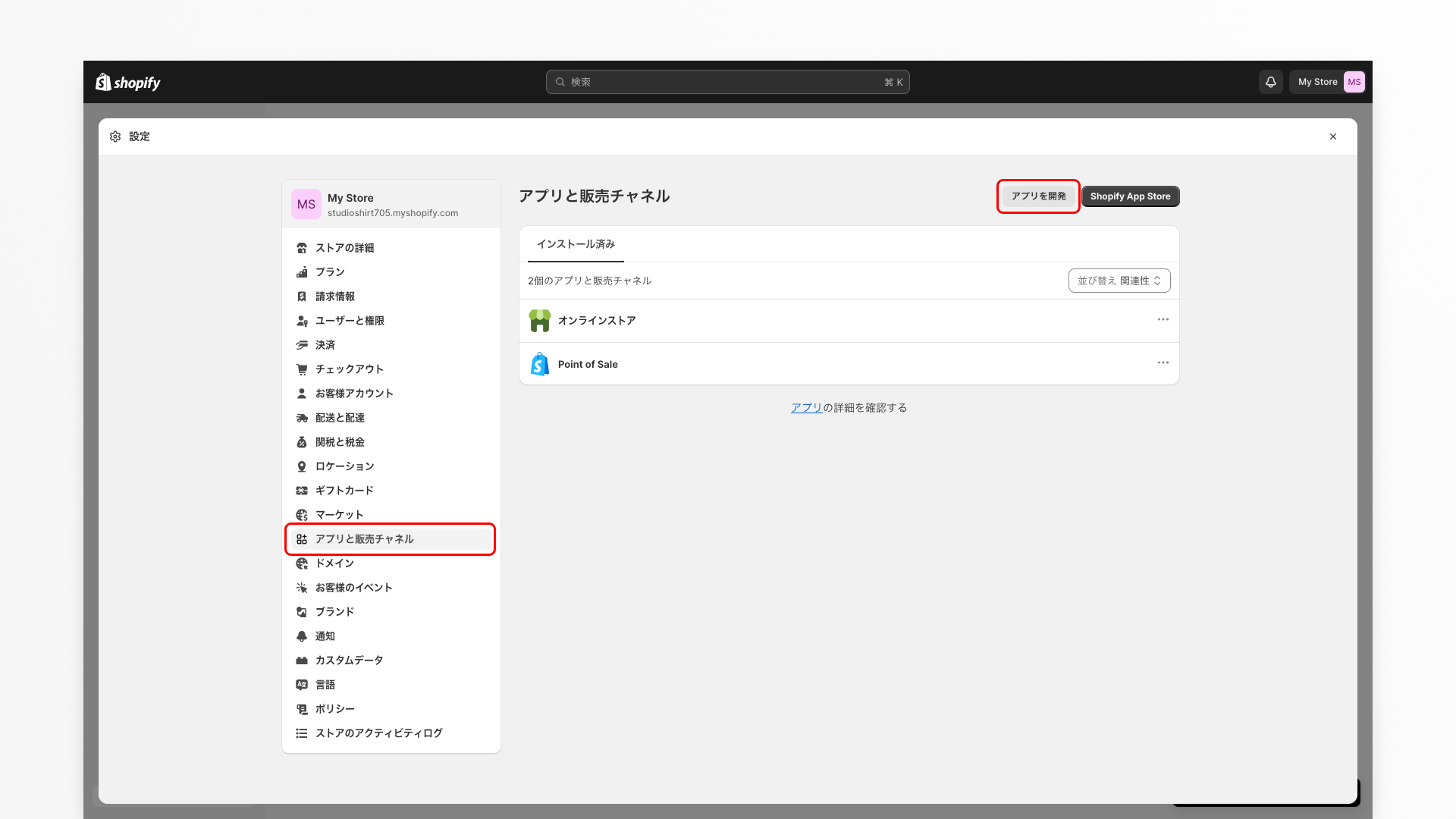Go to お客様のイベント settings
The height and width of the screenshot is (819, 1456).
(391, 588)
